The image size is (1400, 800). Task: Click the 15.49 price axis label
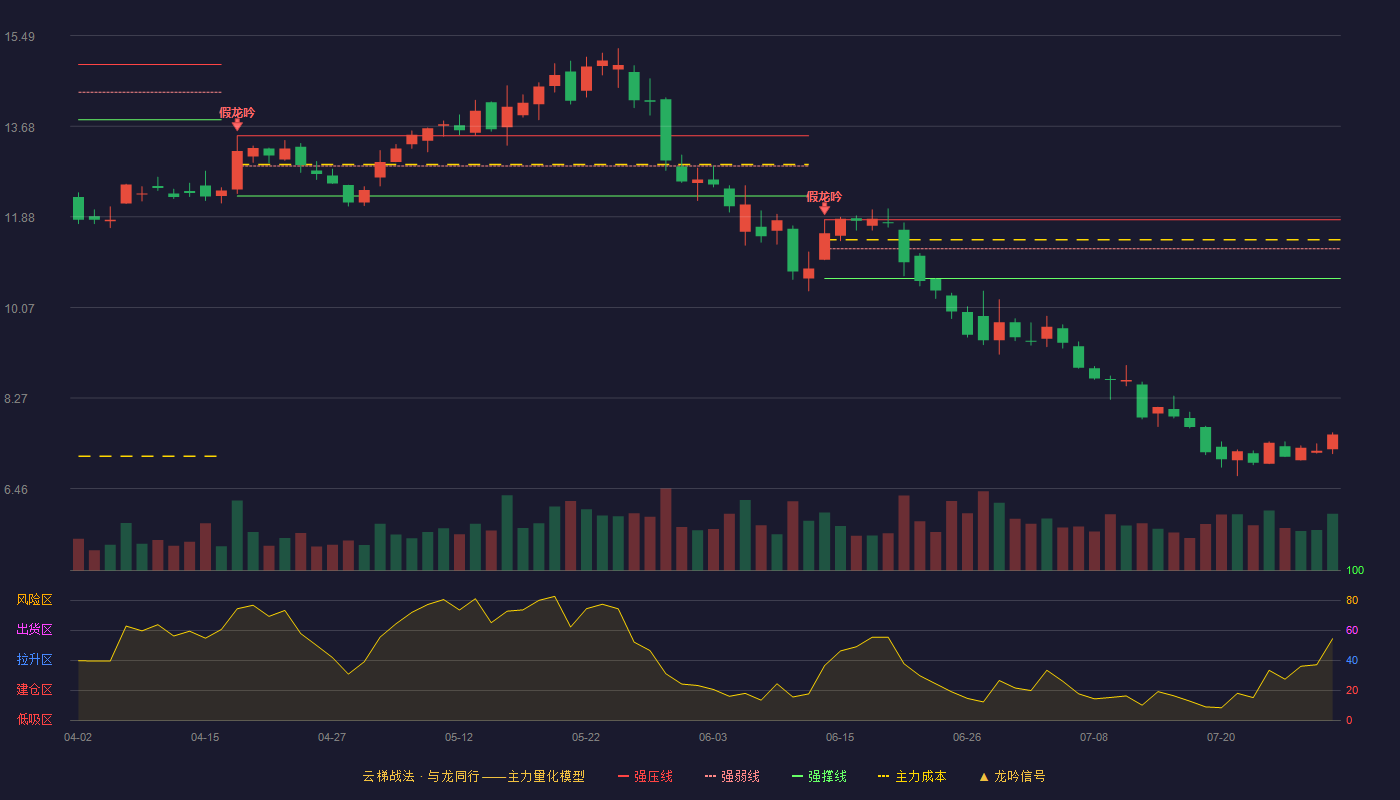(20, 37)
